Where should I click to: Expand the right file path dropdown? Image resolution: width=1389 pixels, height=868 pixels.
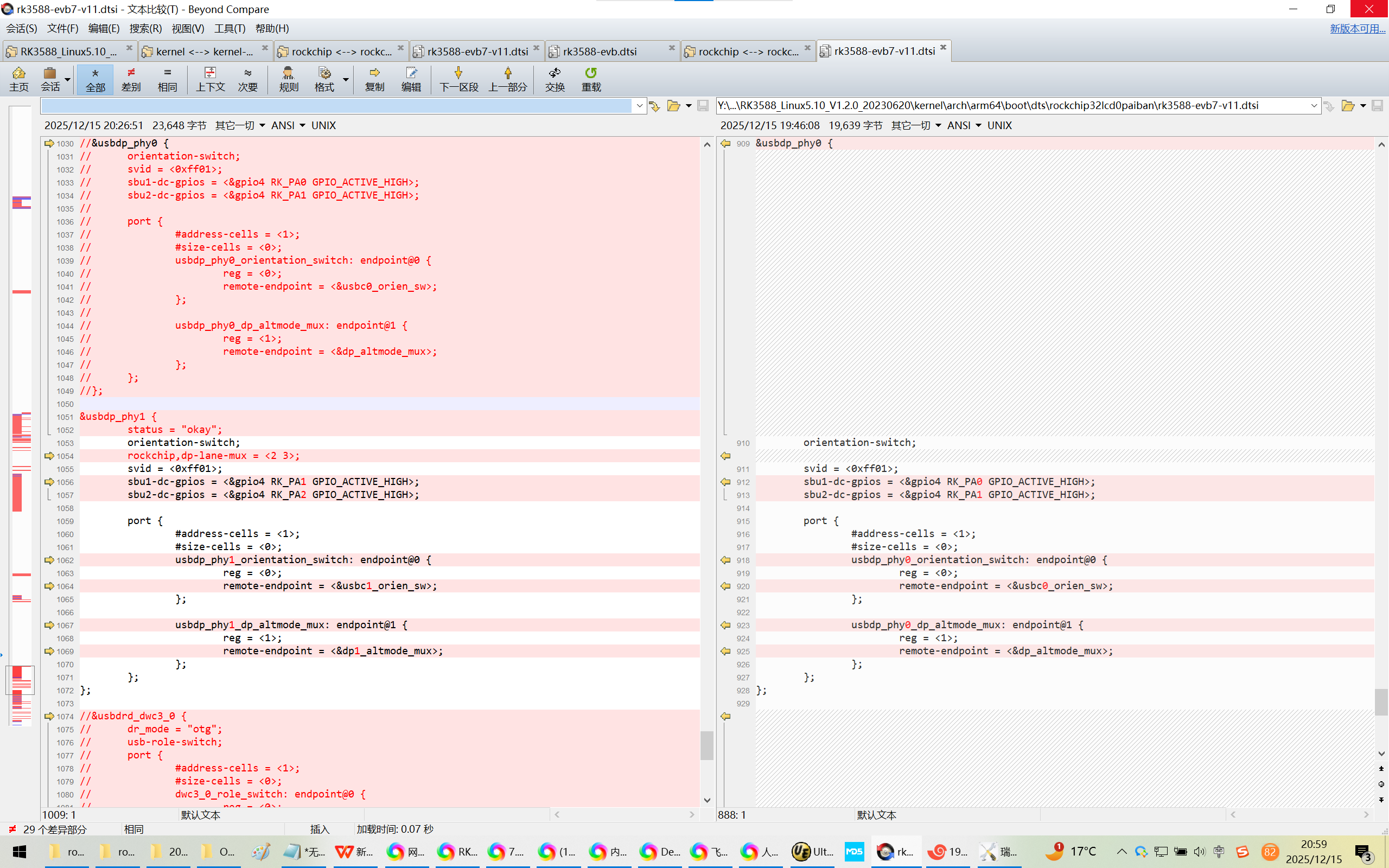pos(1314,106)
